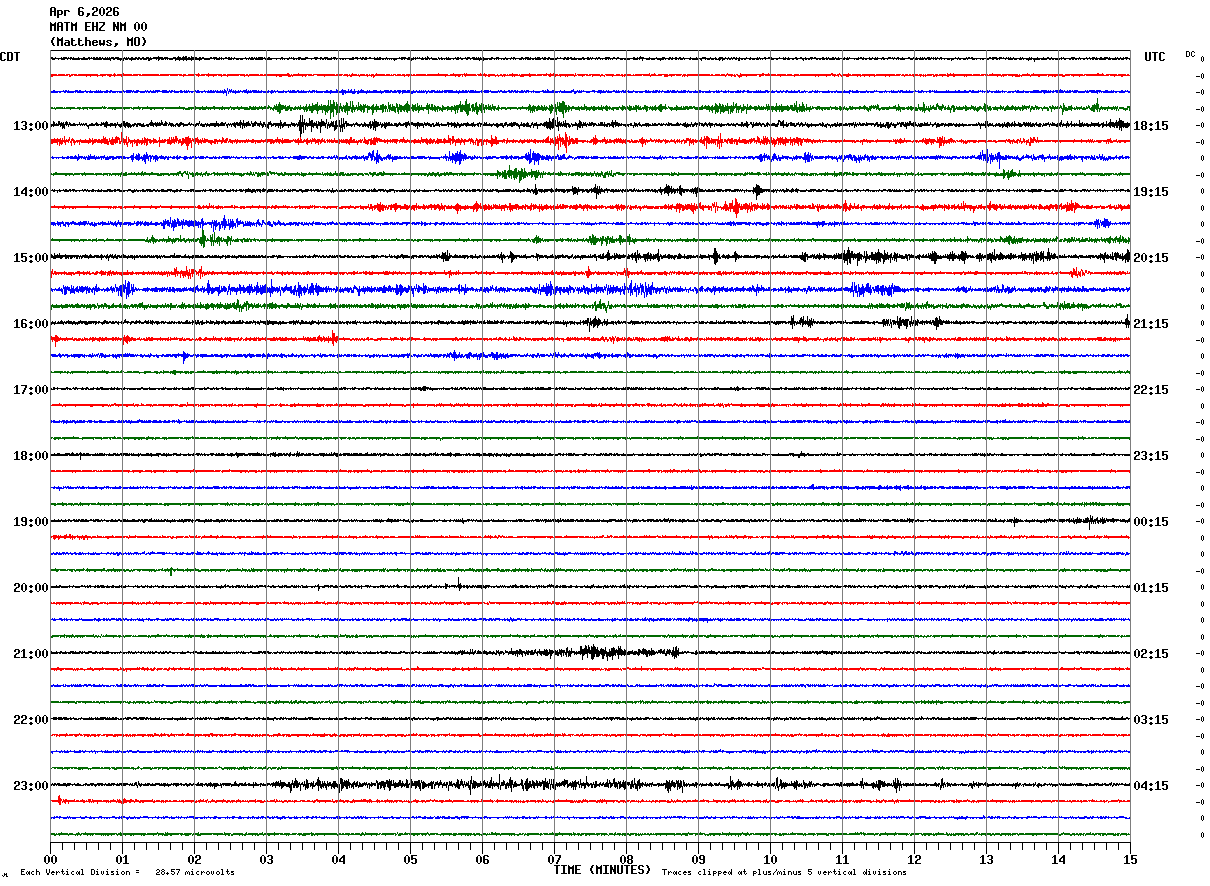Click the small event near 19:00 trace's end

tap(1090, 520)
